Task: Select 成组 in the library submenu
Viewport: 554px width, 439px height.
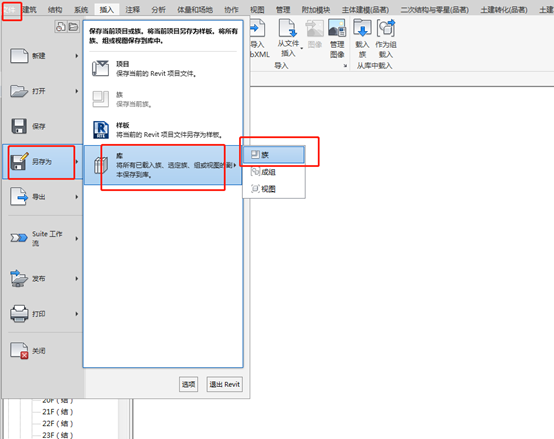Action: (273, 172)
